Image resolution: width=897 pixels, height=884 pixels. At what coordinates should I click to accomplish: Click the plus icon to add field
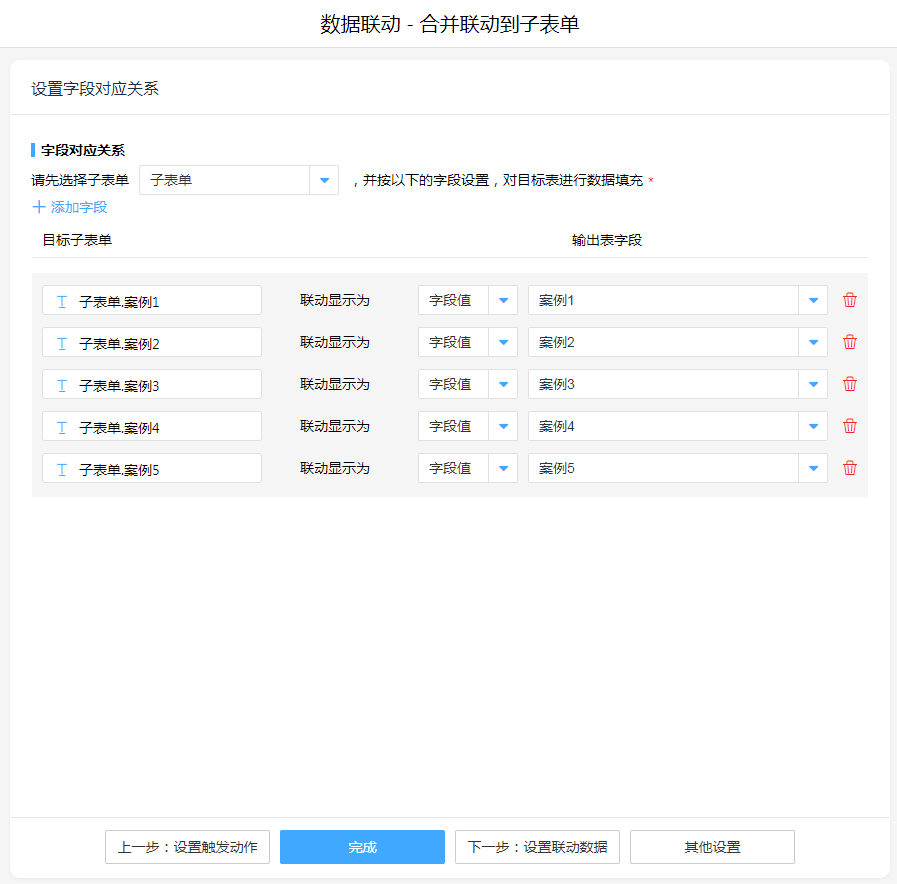pyautogui.click(x=39, y=207)
